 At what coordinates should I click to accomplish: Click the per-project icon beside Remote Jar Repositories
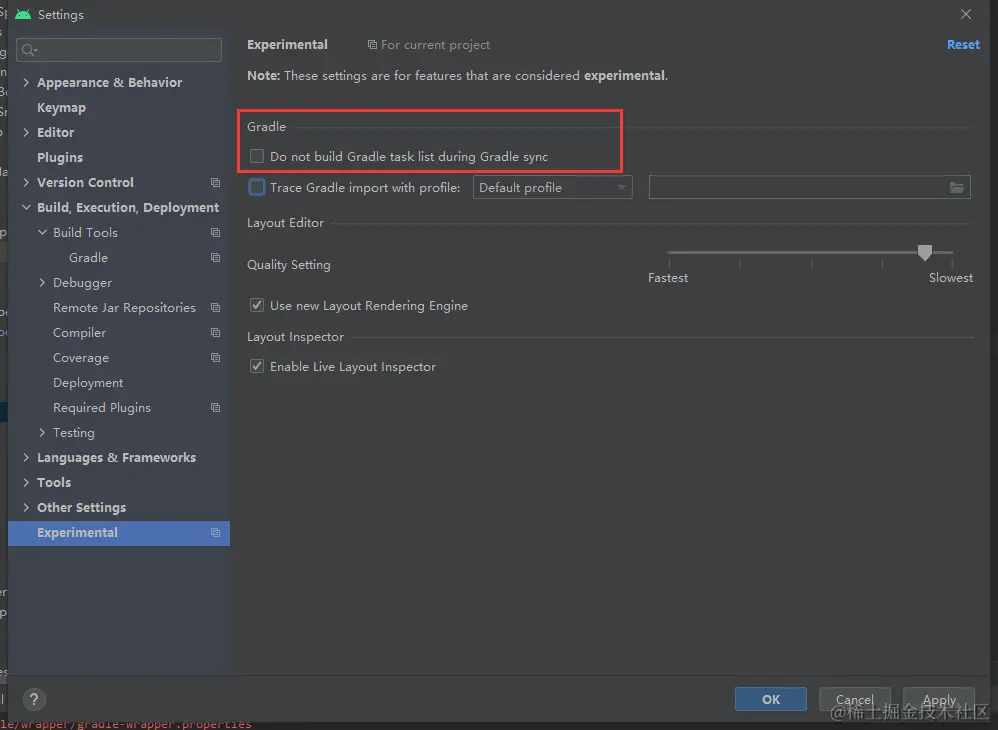(x=215, y=308)
